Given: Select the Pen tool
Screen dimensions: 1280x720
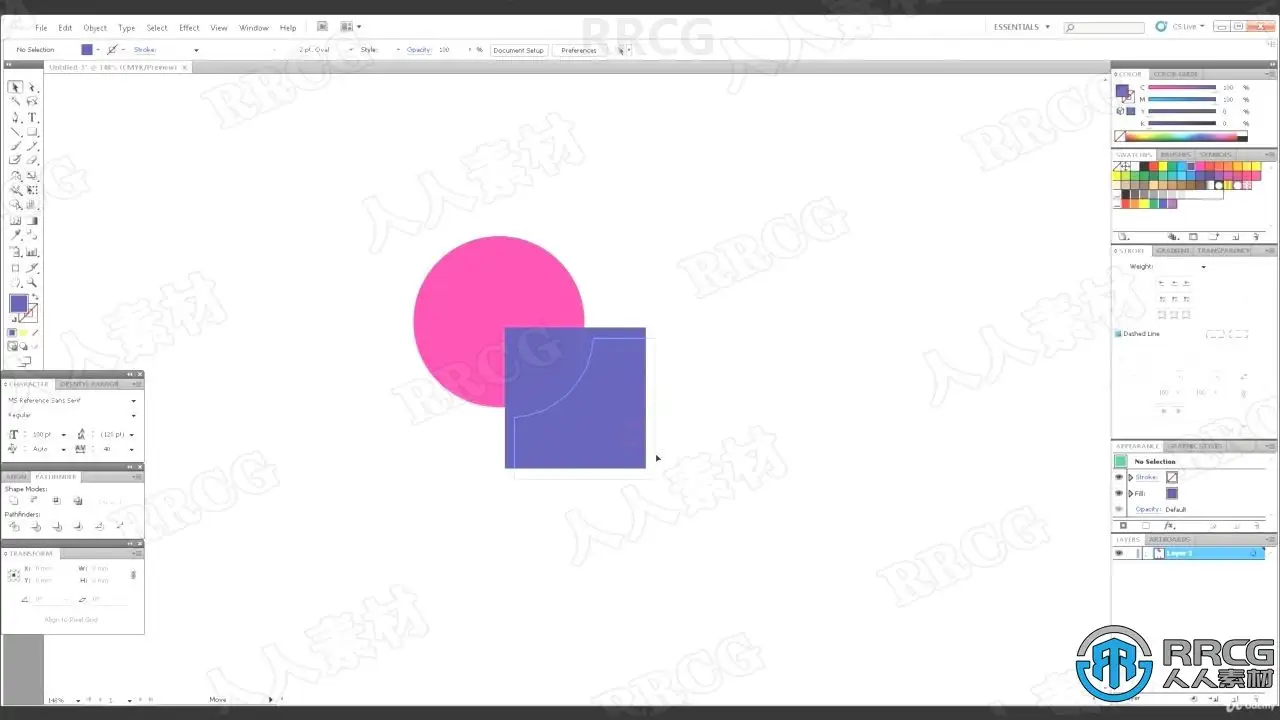Looking at the screenshot, I should (15, 117).
